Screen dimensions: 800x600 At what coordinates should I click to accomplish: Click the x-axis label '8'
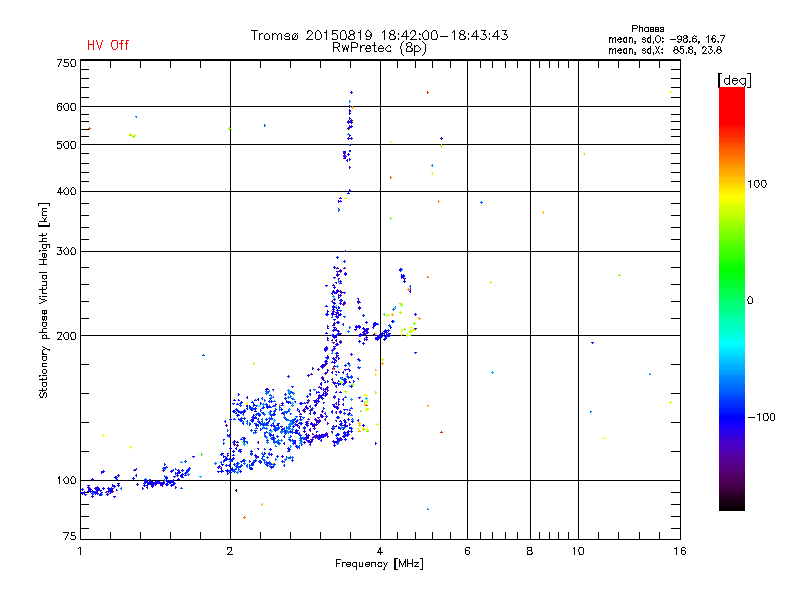pyautogui.click(x=530, y=551)
